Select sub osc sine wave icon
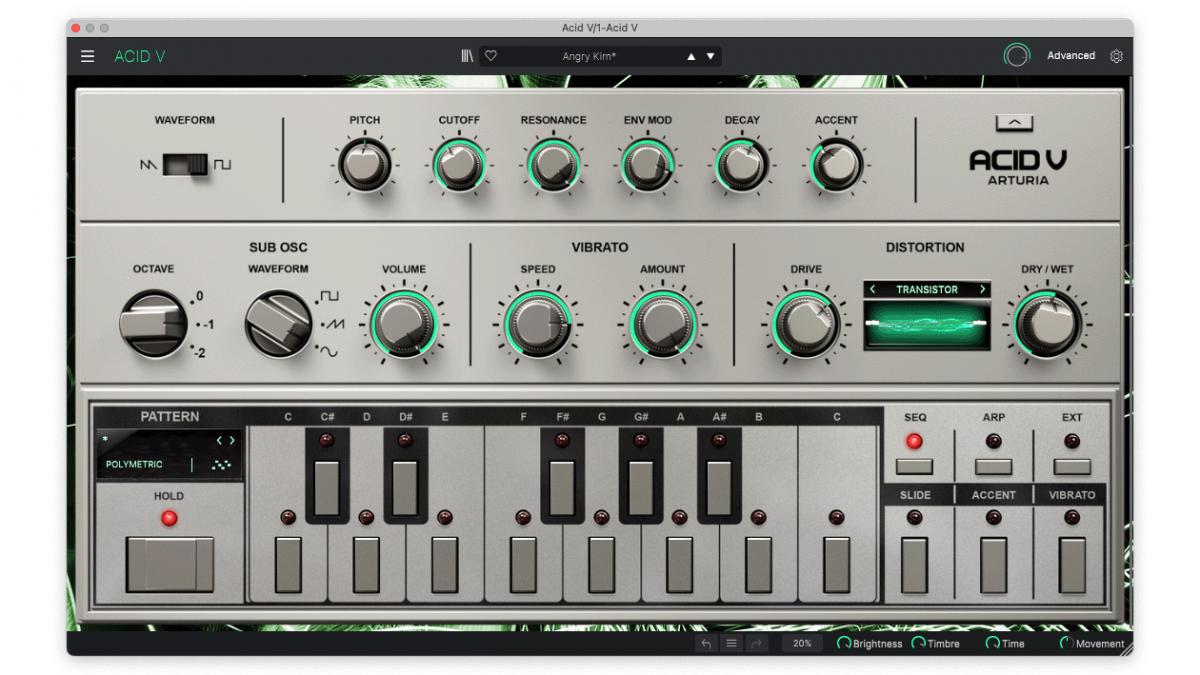This screenshot has height=675, width=1200. (329, 352)
